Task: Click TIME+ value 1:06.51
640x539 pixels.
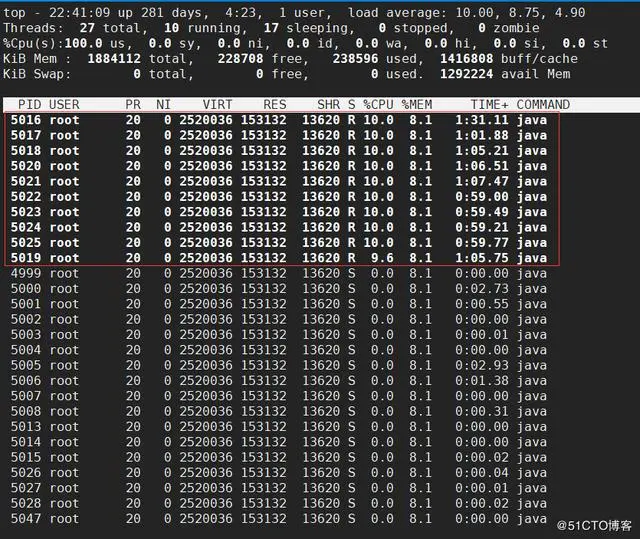Action: point(482,166)
